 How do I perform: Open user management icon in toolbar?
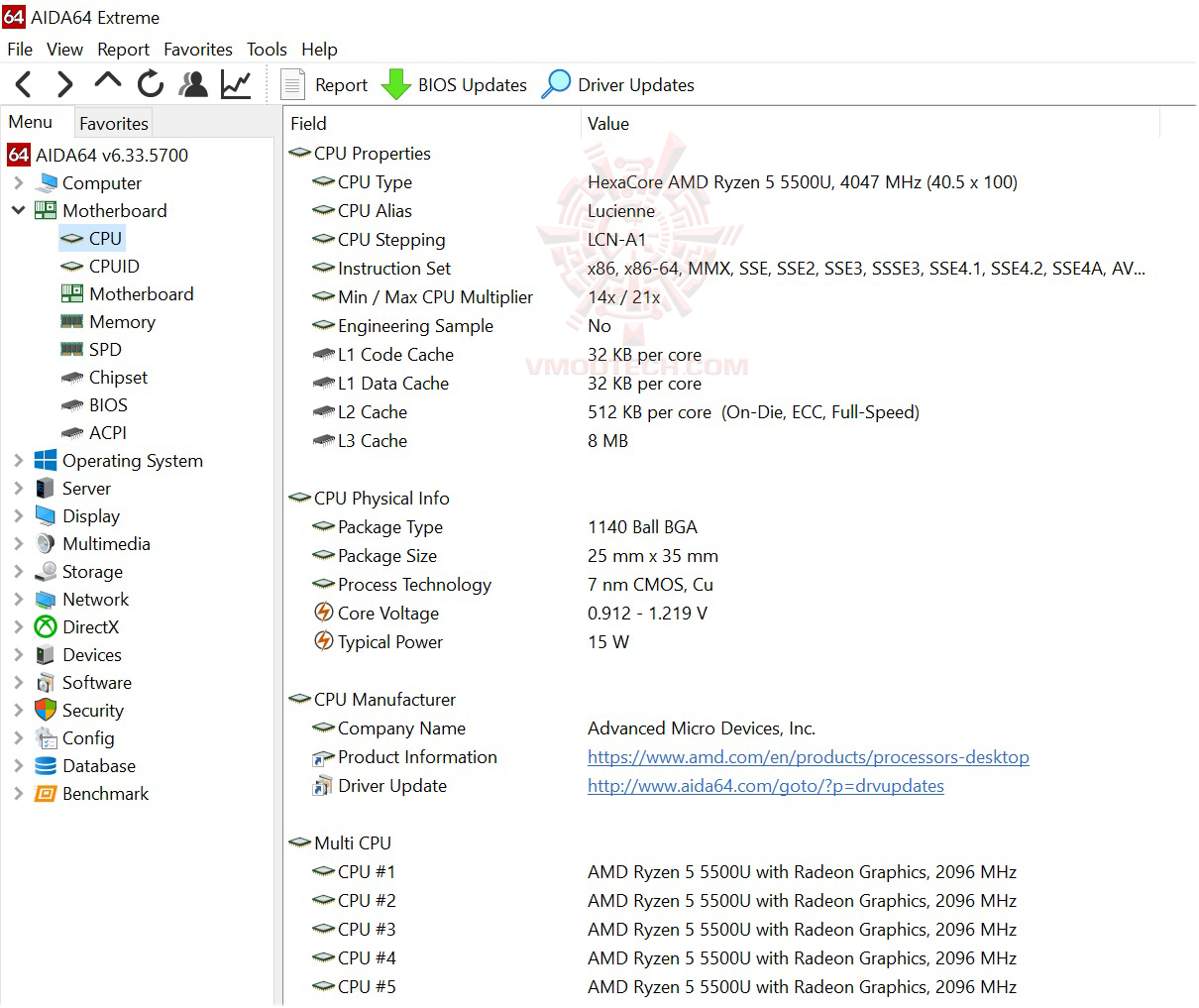click(x=193, y=84)
